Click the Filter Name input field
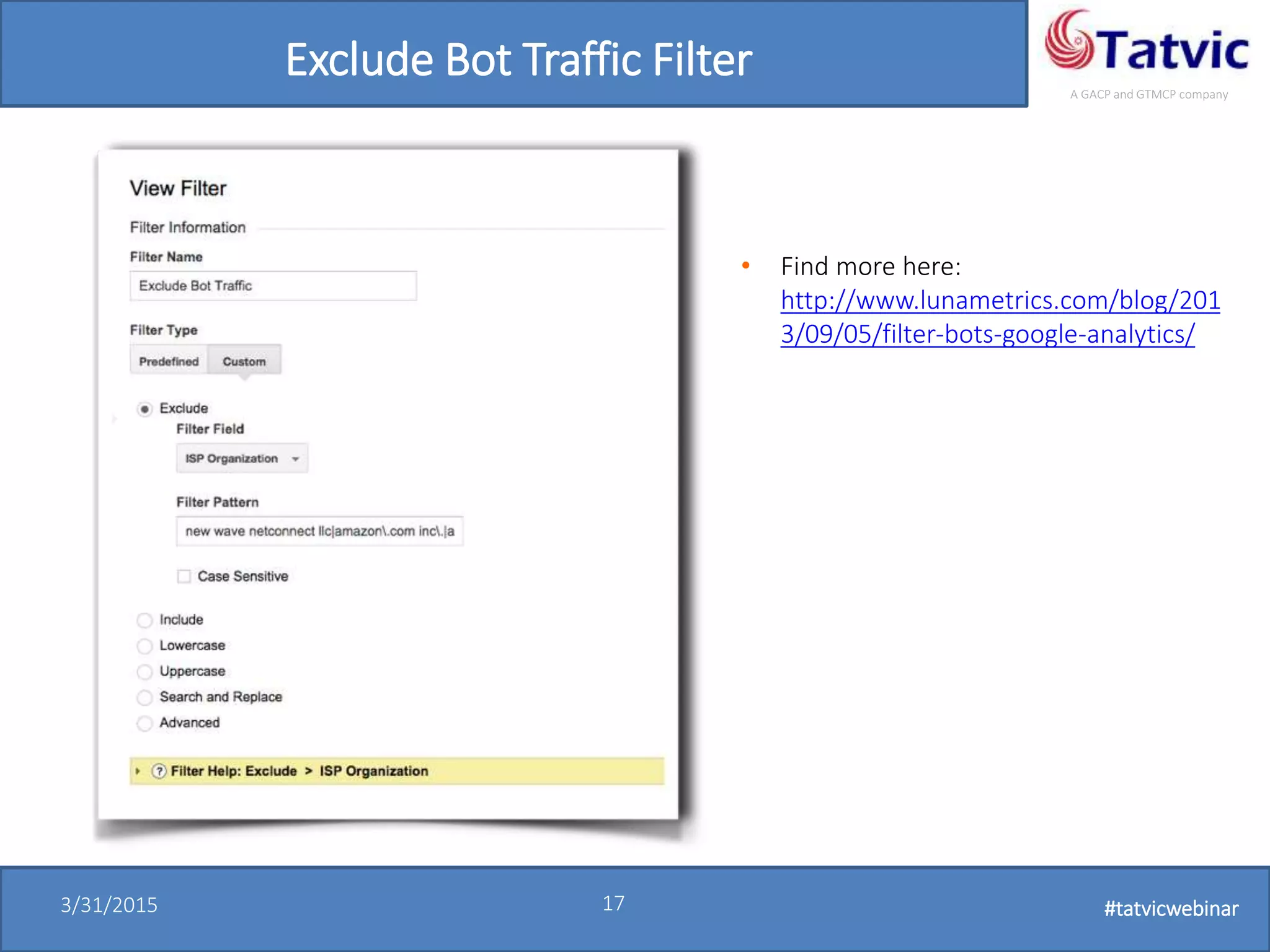This screenshot has height=952, width=1270. (273, 286)
